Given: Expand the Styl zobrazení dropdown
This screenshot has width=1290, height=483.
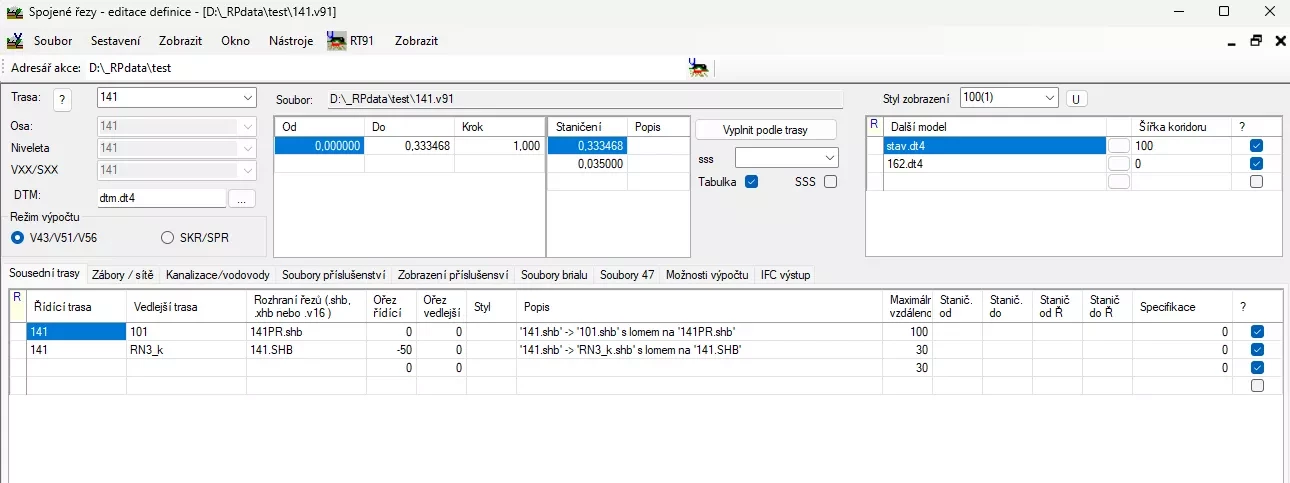Looking at the screenshot, I should pyautogui.click(x=1049, y=98).
